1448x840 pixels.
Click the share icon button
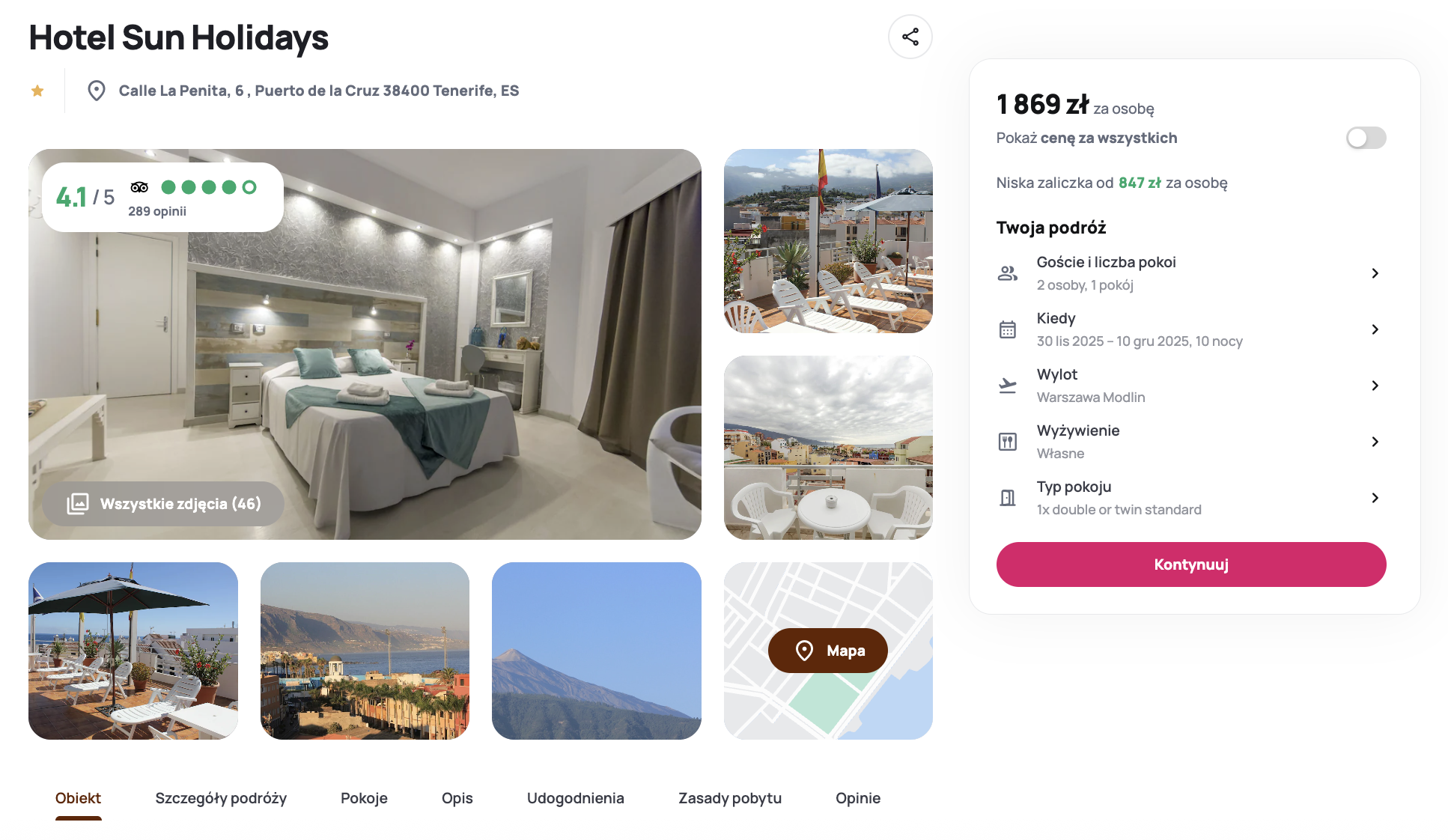pyautogui.click(x=910, y=37)
